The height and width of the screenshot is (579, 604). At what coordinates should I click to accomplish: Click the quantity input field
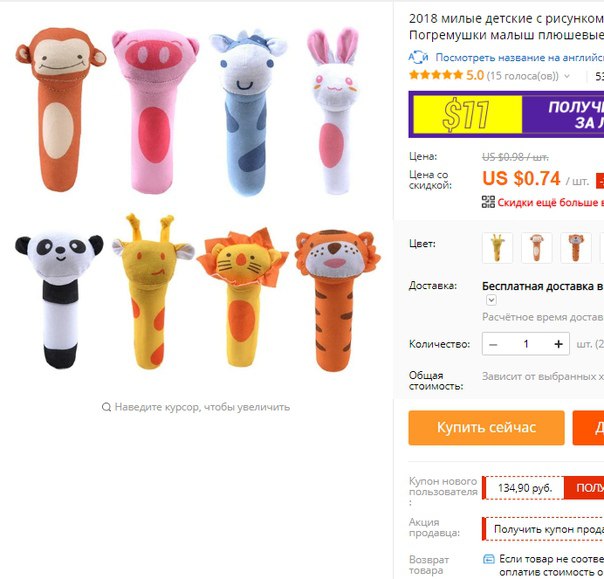pyautogui.click(x=526, y=344)
